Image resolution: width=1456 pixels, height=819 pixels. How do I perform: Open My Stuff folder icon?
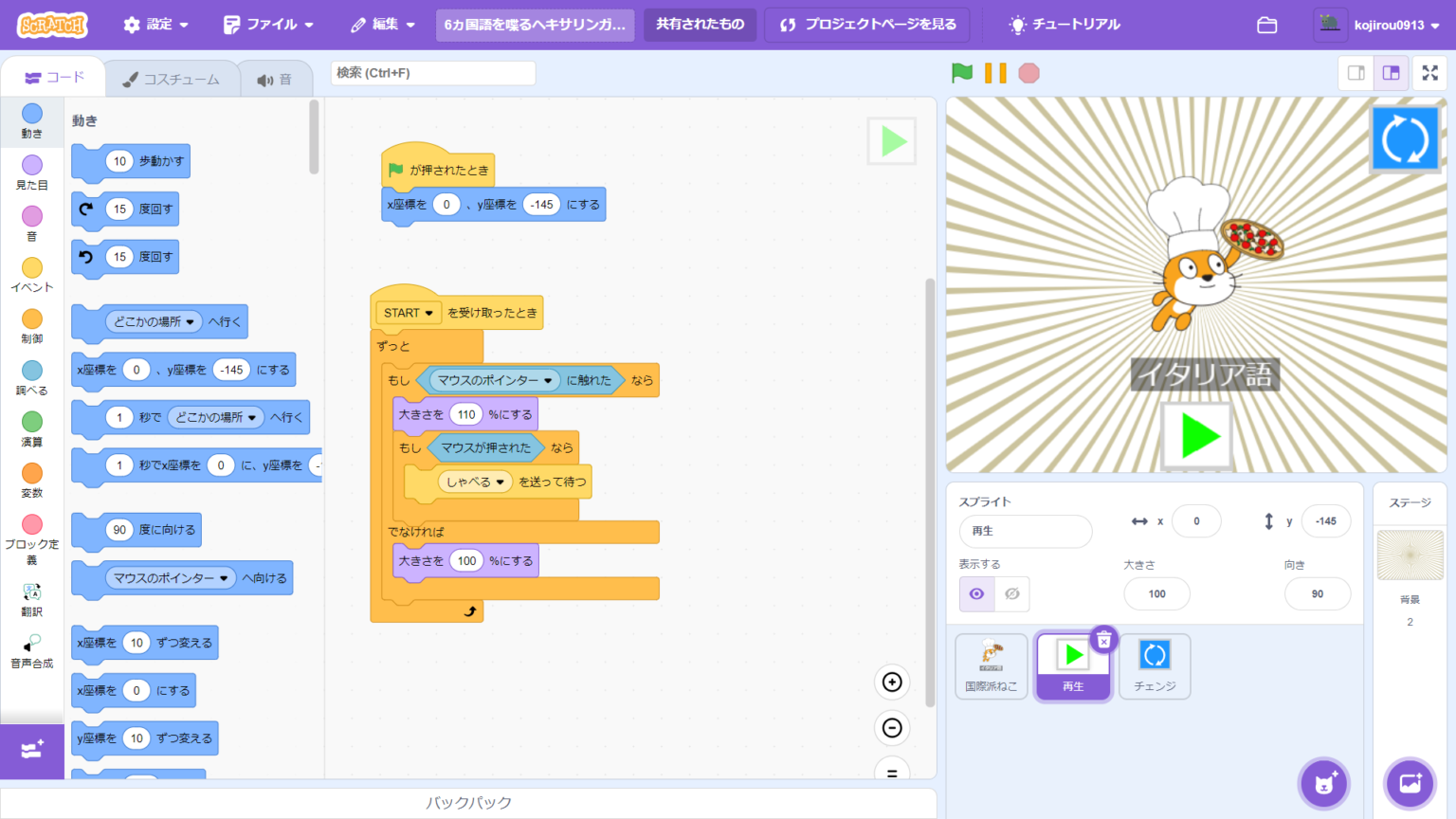pos(1267,25)
